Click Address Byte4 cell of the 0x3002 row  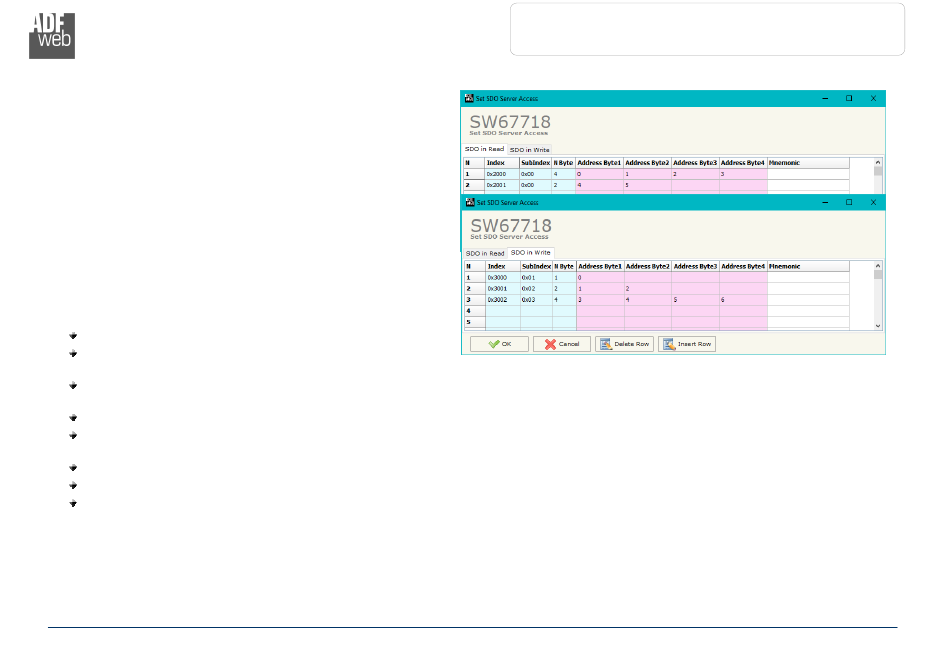743,300
